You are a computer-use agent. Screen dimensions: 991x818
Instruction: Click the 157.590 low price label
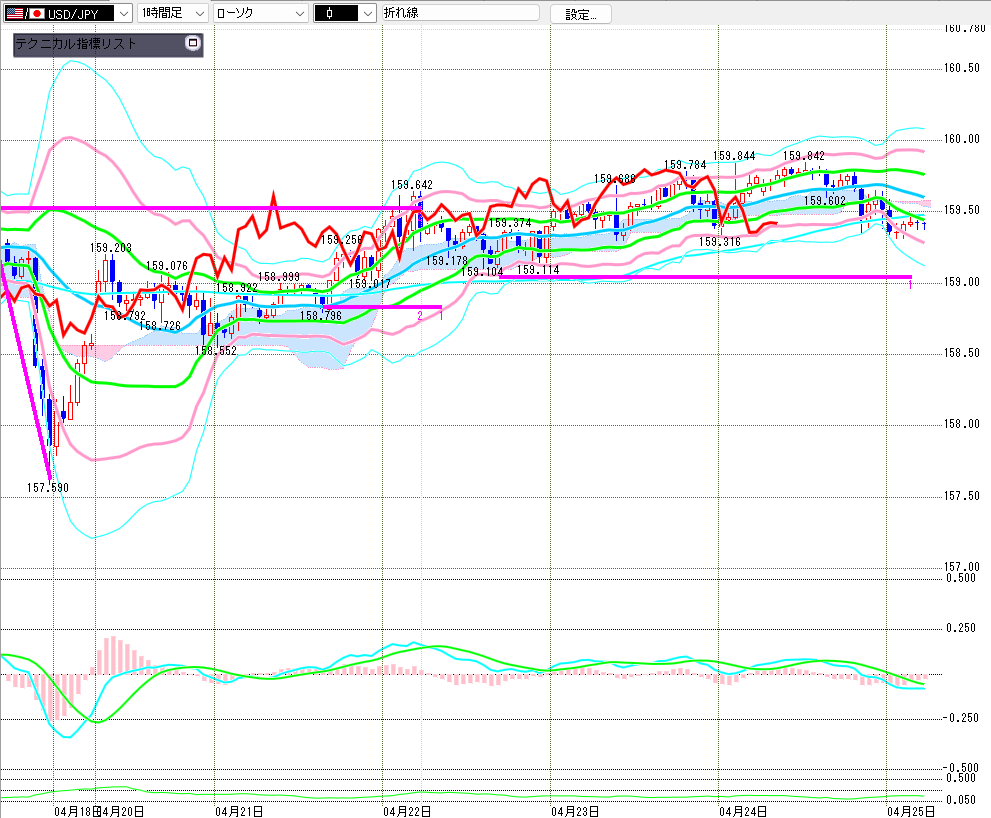[x=48, y=487]
